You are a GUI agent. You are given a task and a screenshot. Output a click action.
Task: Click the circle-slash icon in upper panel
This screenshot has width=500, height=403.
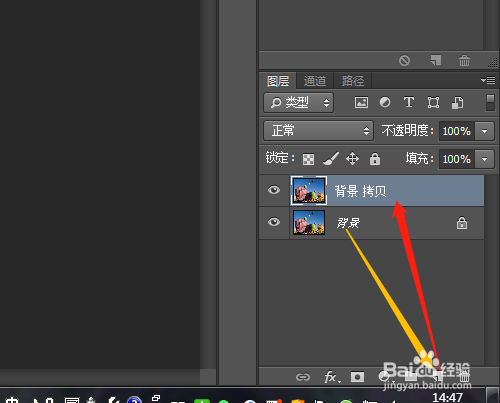pos(404,60)
